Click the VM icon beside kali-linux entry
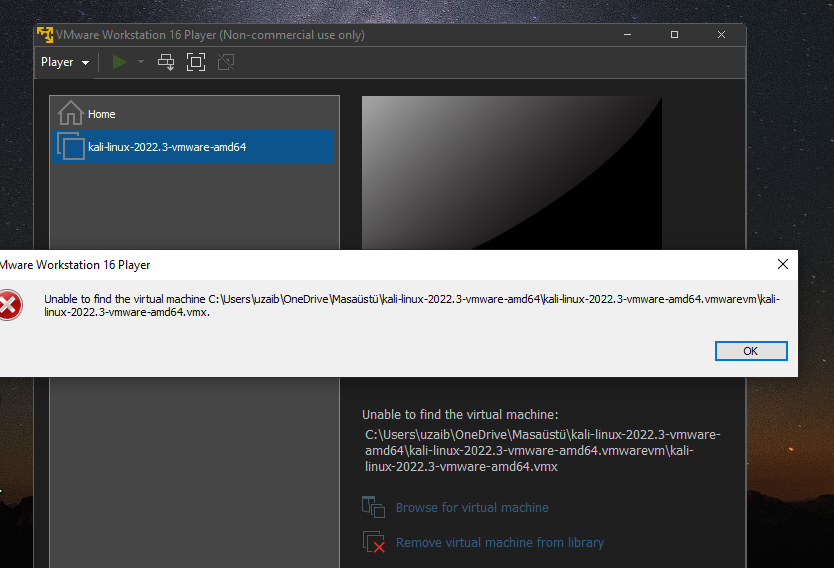 71,146
